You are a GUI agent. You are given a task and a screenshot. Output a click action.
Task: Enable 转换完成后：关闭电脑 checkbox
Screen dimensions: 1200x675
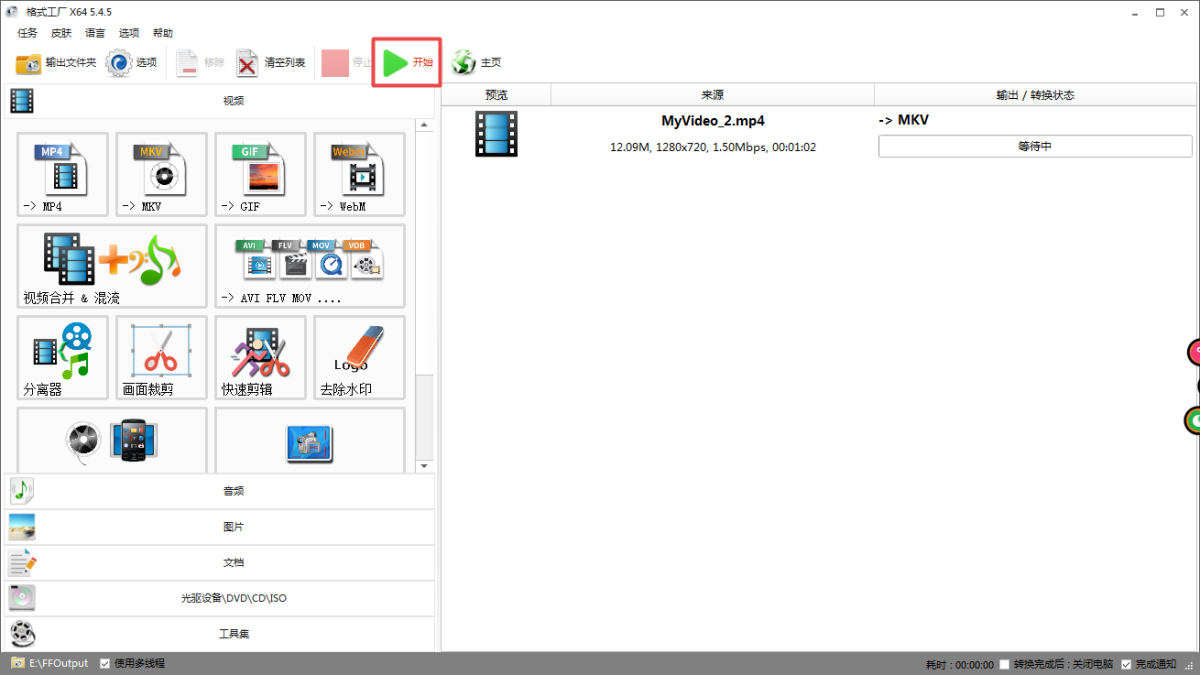pyautogui.click(x=1004, y=664)
